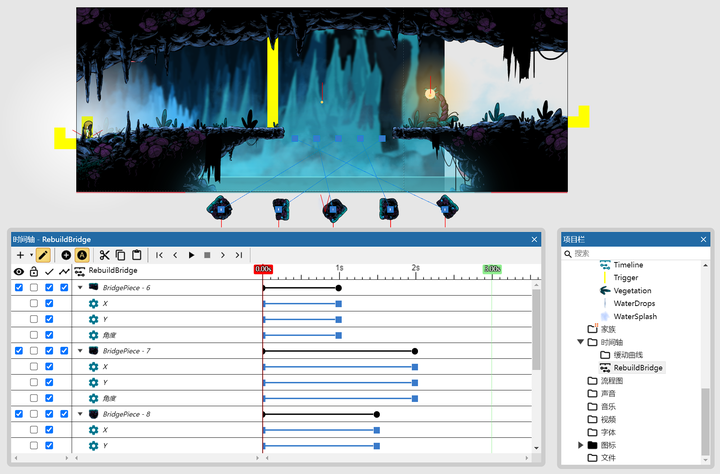The height and width of the screenshot is (474, 720).
Task: Select BridgePiece - 8 master end keyframe
Action: [x=377, y=414]
